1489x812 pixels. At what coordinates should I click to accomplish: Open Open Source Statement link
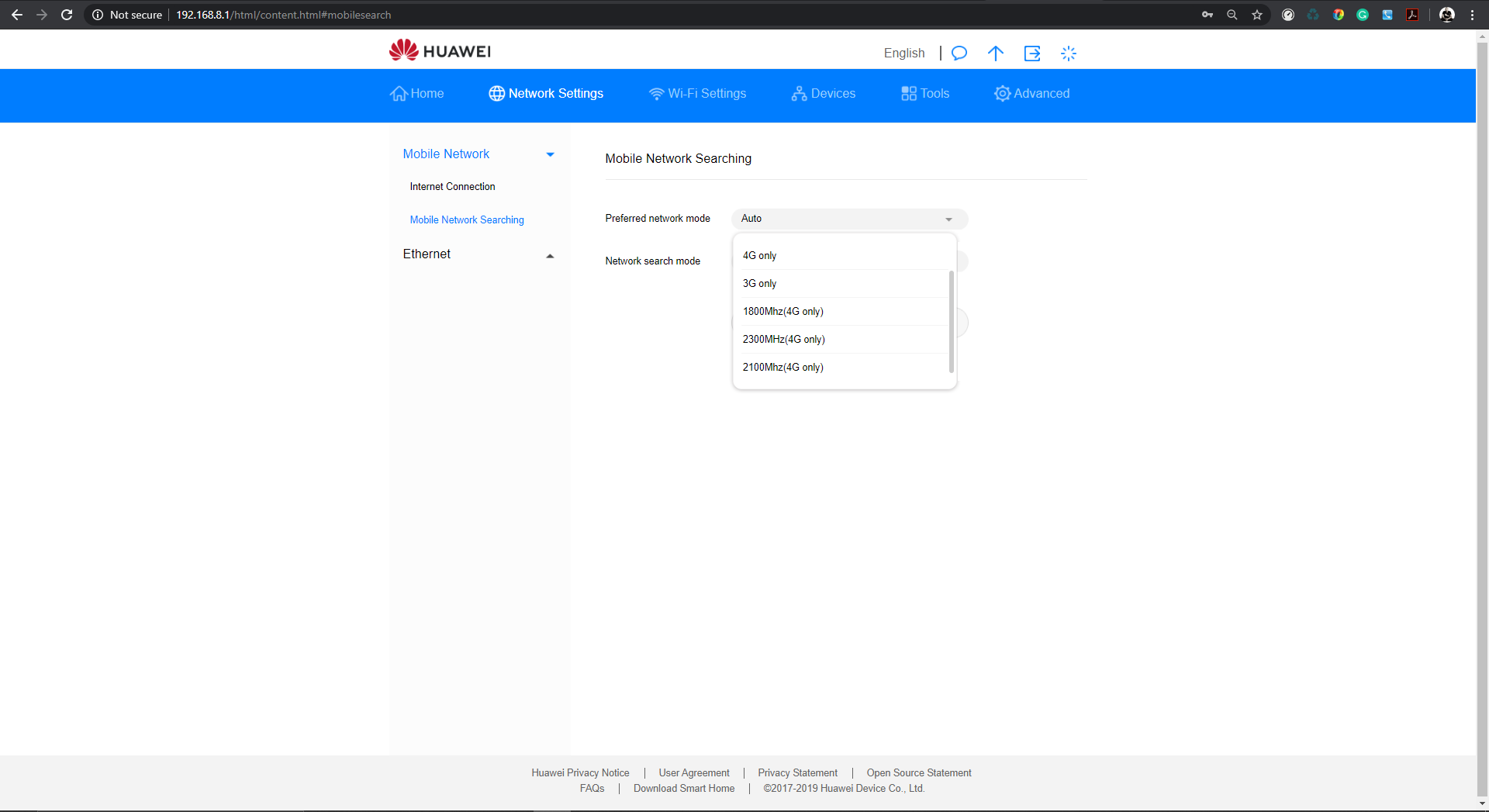tap(919, 773)
